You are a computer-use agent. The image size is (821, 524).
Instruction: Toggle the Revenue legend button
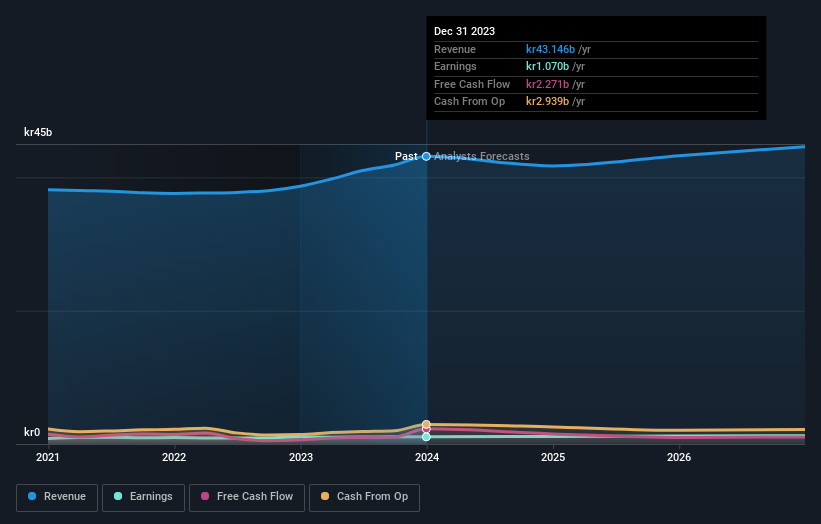pyautogui.click(x=57, y=497)
